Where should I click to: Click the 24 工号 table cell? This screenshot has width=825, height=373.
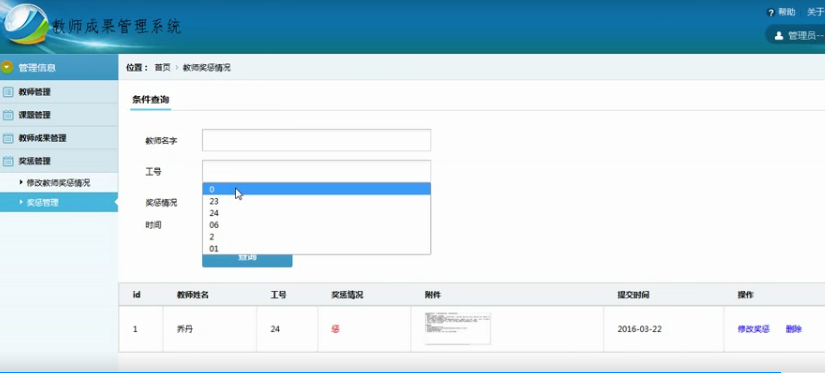[275, 329]
